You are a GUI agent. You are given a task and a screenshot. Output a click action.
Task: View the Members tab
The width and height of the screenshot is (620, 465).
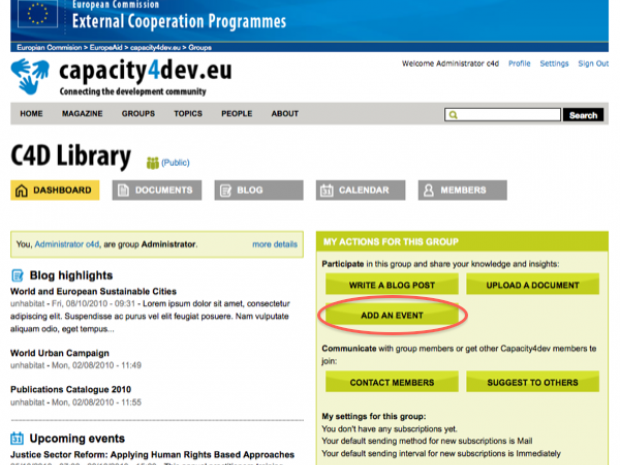pos(456,190)
